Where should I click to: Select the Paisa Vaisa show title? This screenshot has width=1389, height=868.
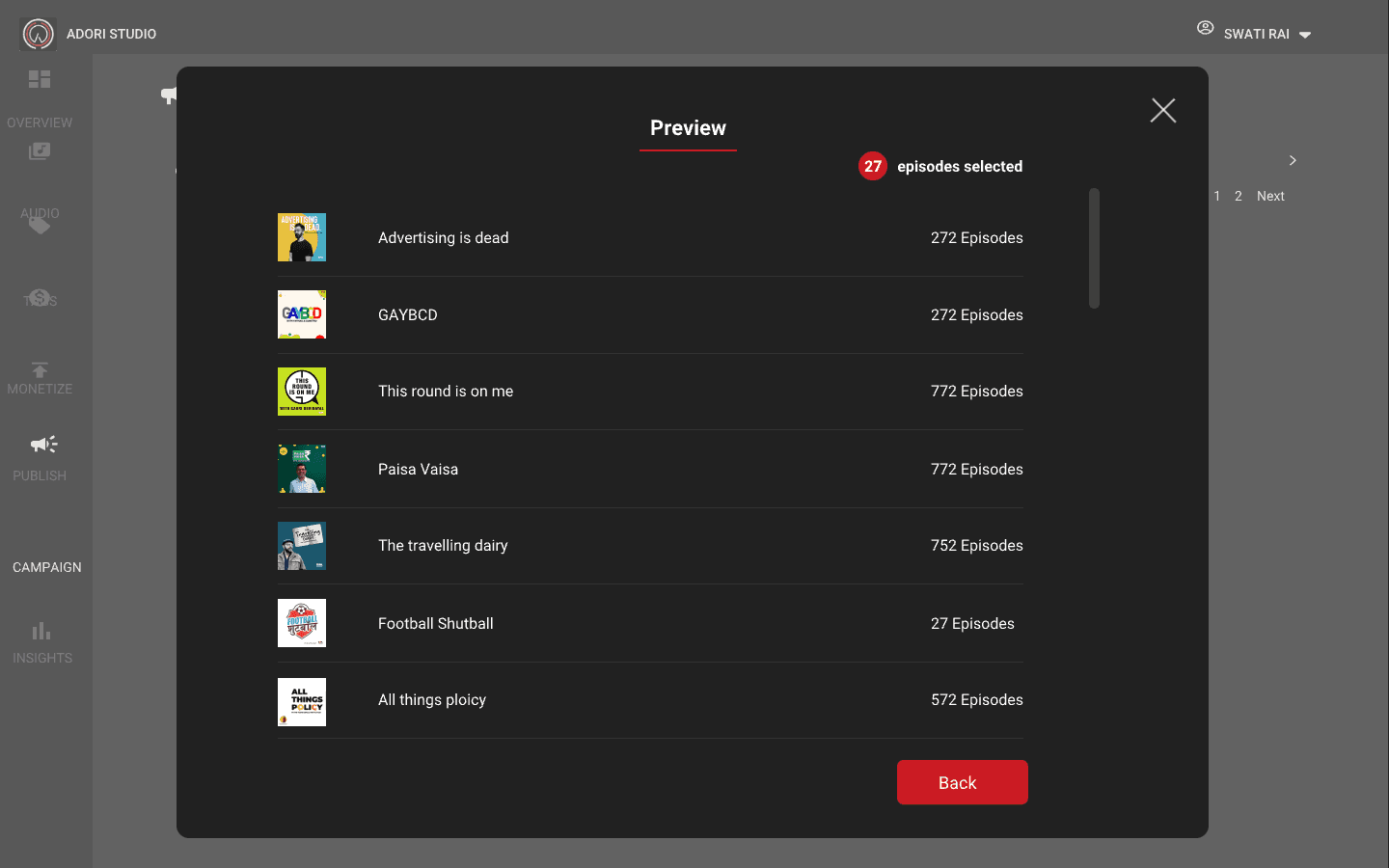pyautogui.click(x=419, y=470)
